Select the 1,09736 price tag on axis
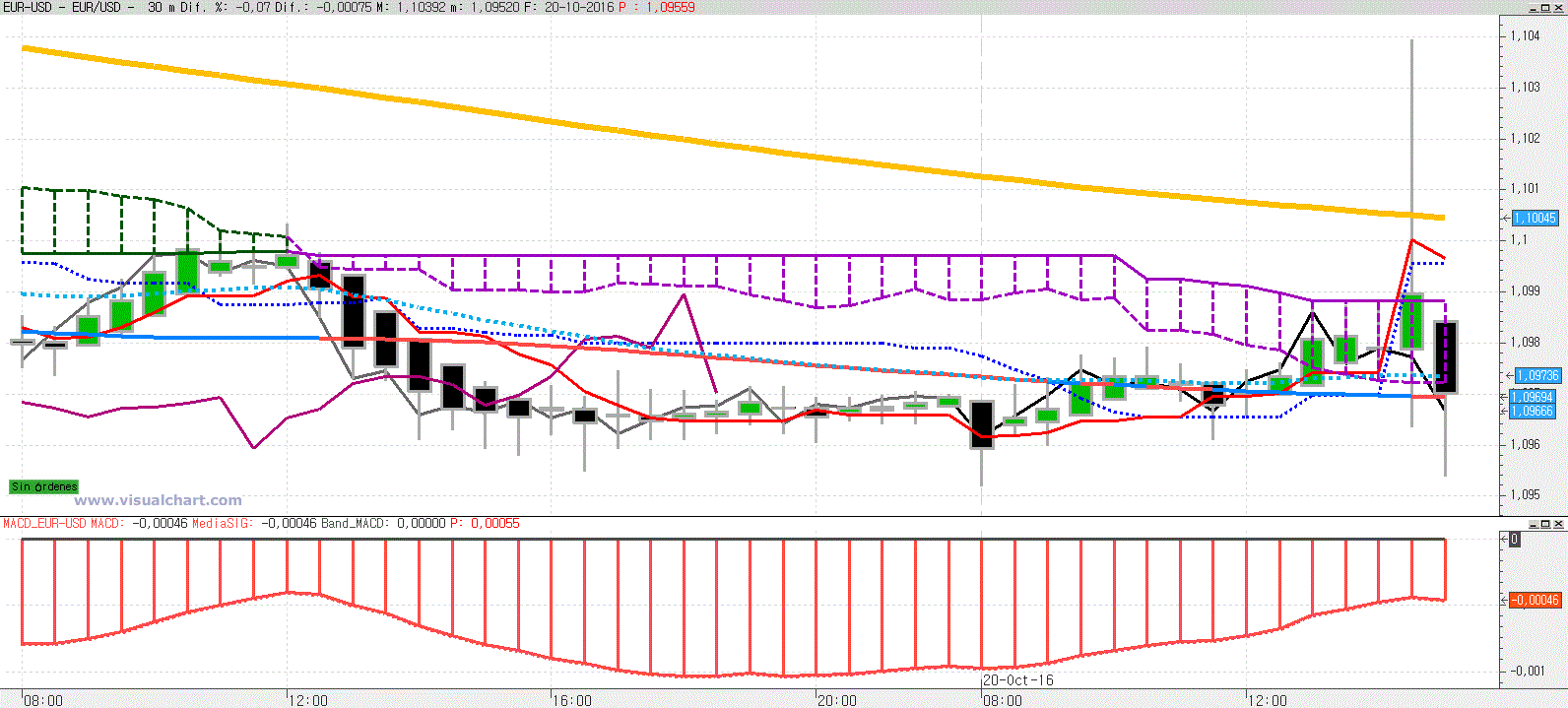This screenshot has width=1568, height=708. coord(1536,375)
